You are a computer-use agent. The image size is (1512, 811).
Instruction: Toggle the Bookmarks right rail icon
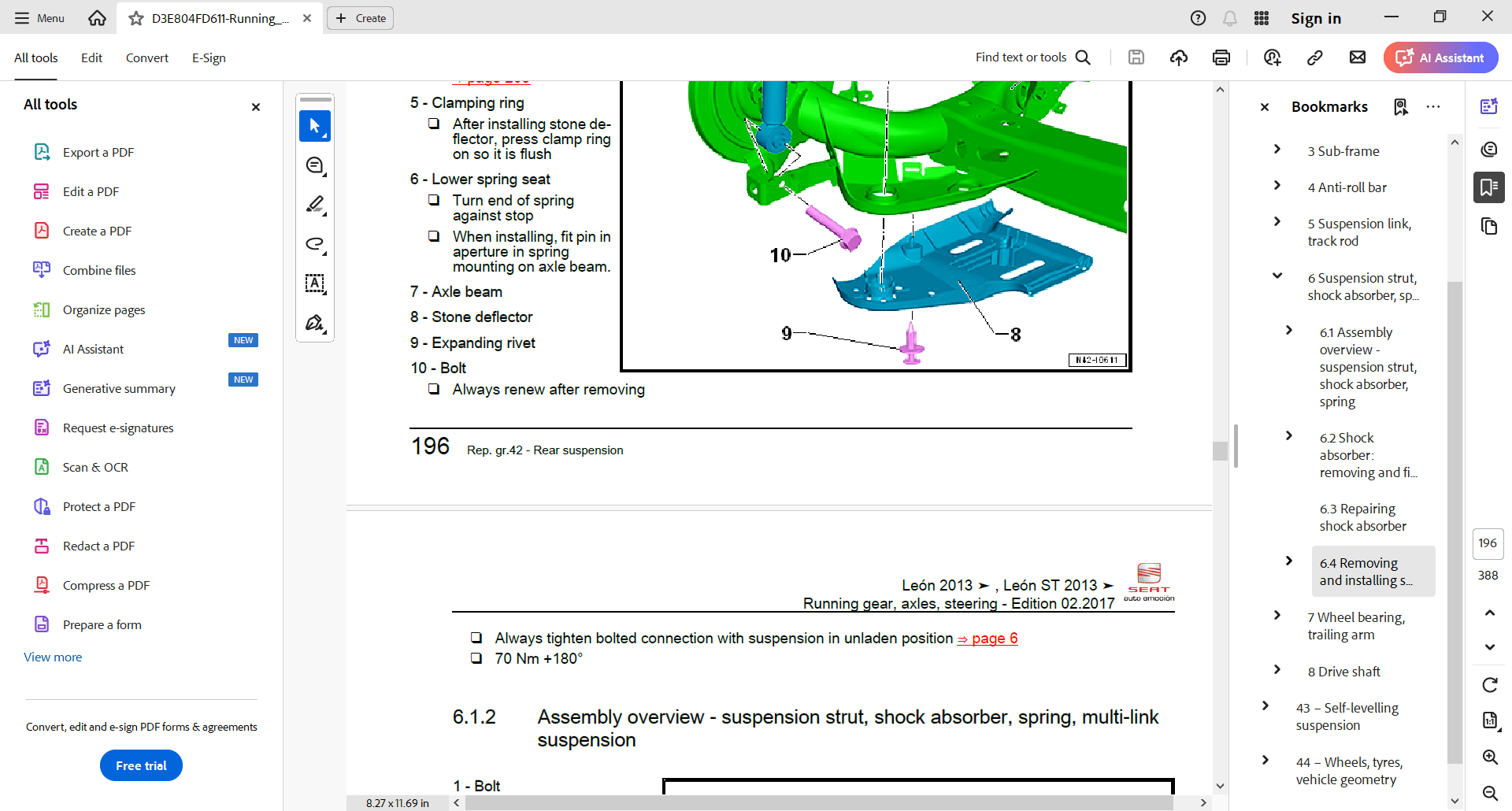coord(1489,187)
